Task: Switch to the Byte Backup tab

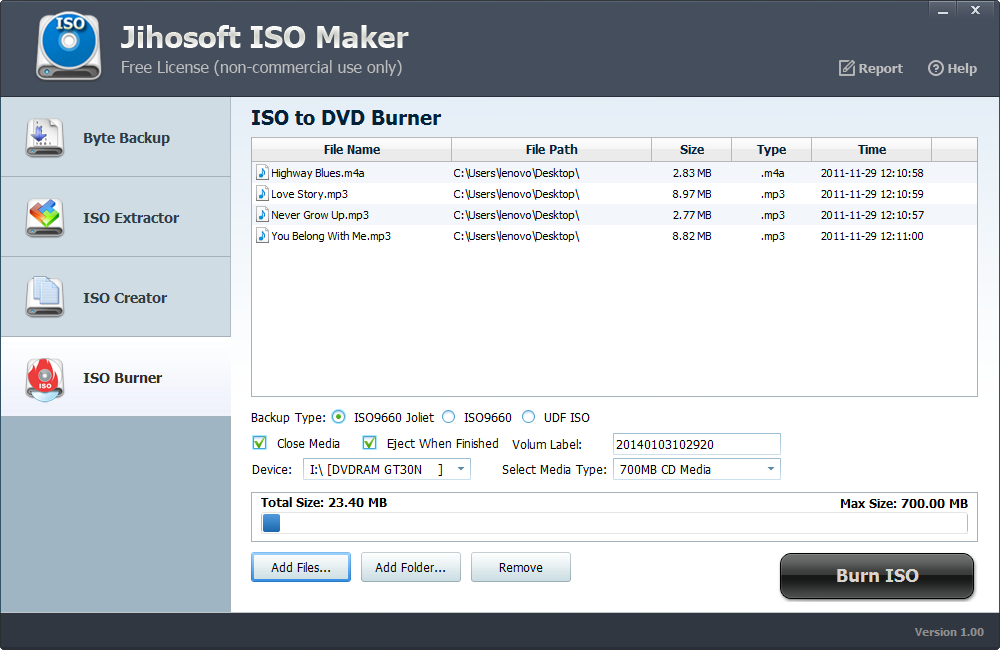Action: (115, 137)
